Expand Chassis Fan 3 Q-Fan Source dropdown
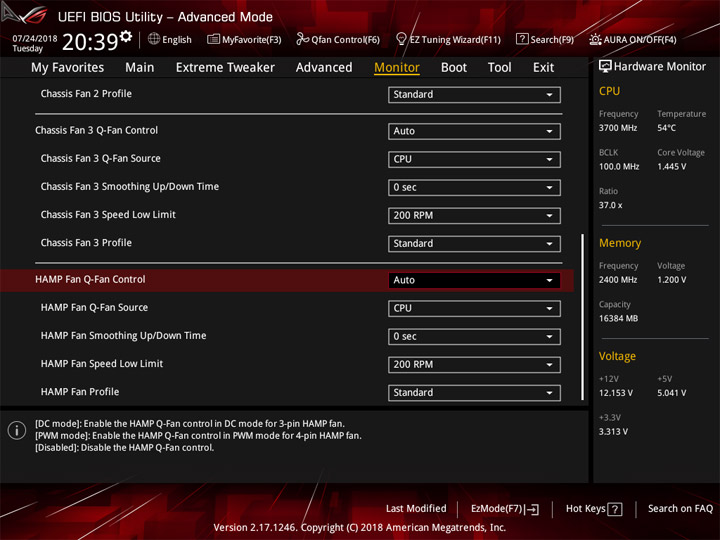This screenshot has width=720, height=540. point(474,159)
